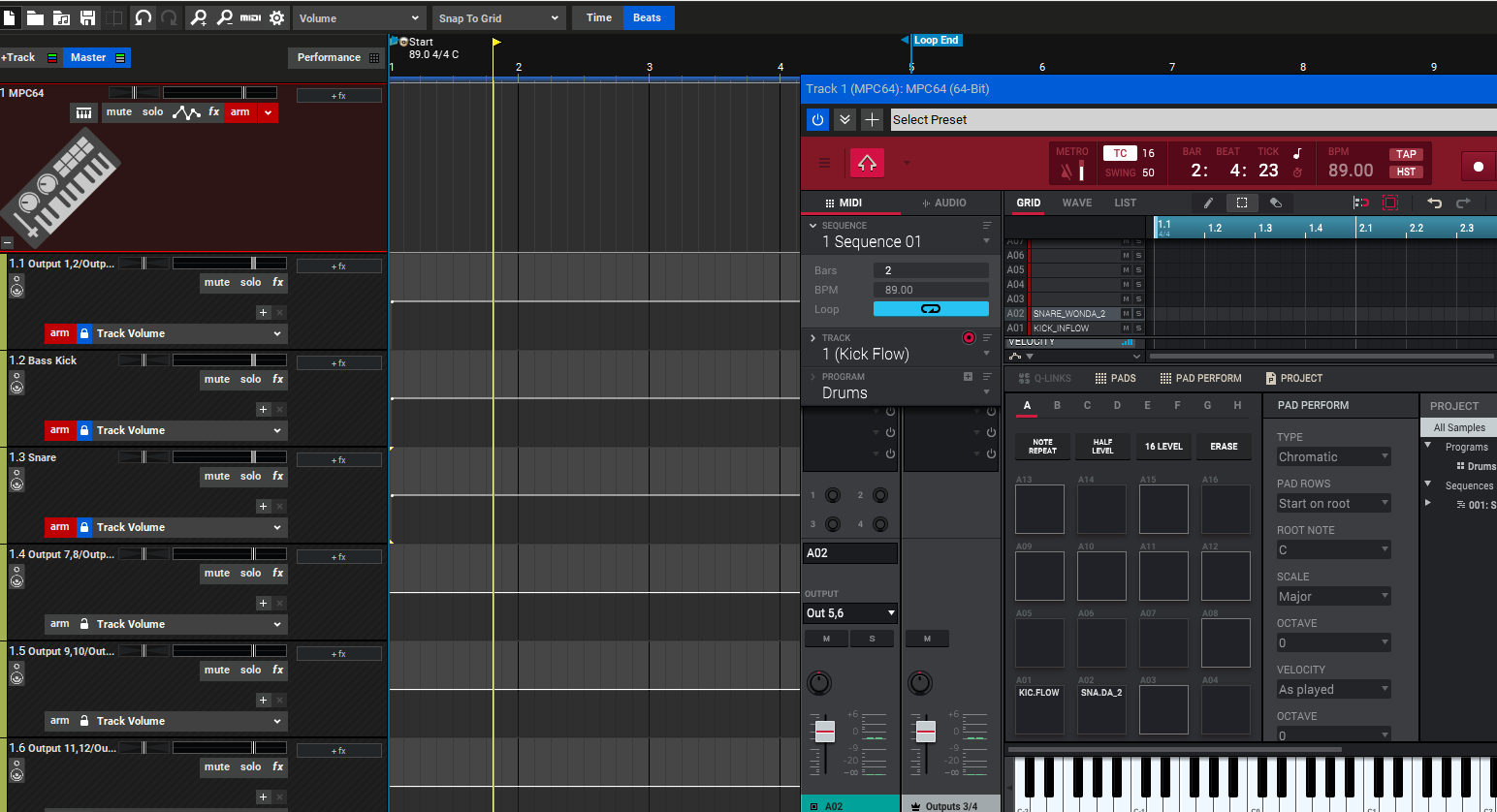Toggle arm on MPC64 track
Image resolution: width=1497 pixels, height=812 pixels.
click(240, 112)
